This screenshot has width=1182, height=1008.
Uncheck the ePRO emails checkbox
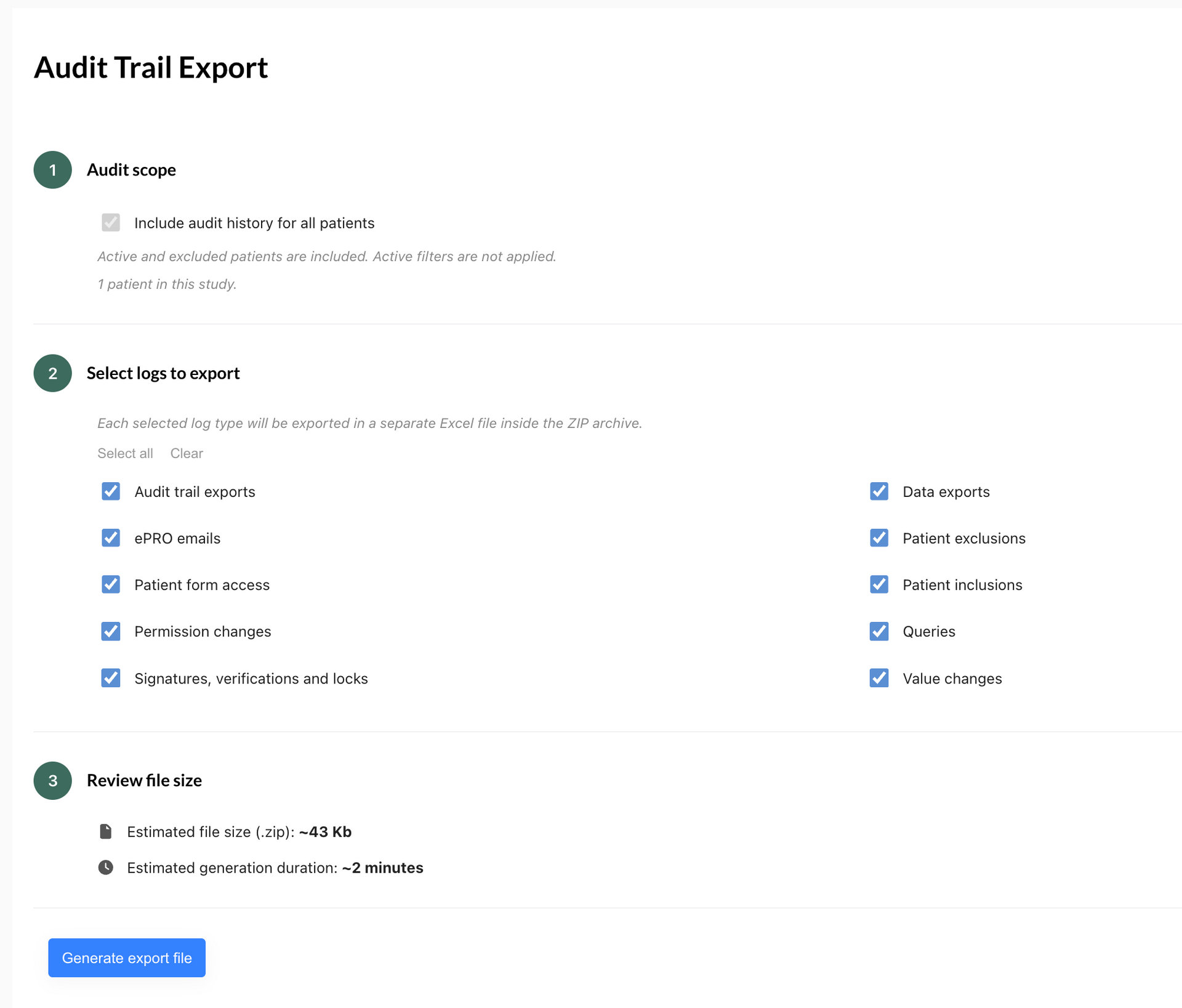point(111,538)
